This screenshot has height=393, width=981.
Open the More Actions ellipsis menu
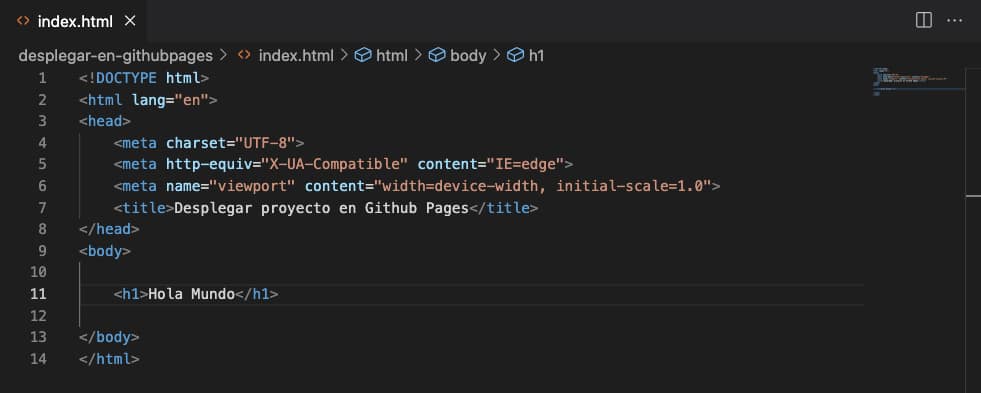point(954,21)
